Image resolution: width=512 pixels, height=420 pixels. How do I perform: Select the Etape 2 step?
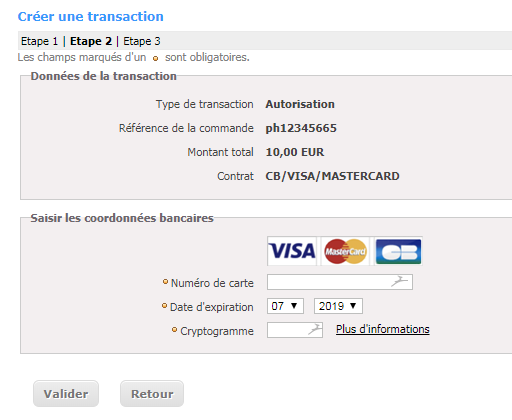tap(91, 41)
